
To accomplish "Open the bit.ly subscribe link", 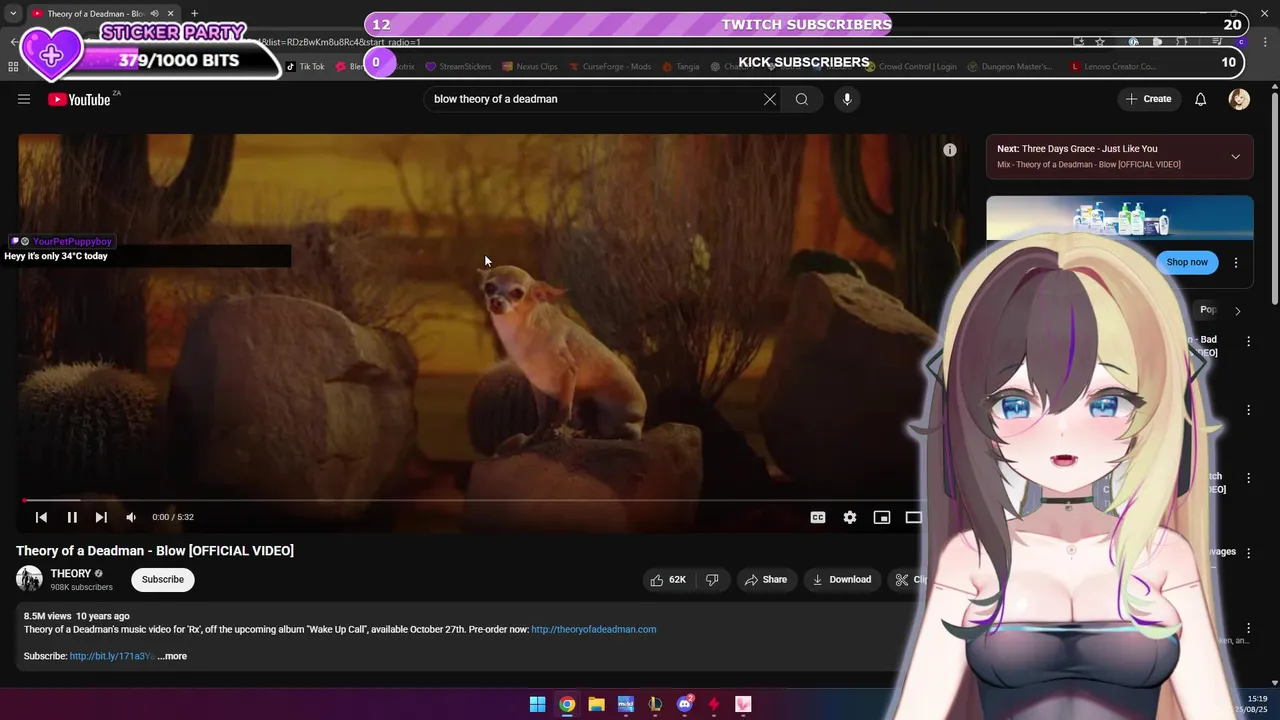I will tap(112, 656).
